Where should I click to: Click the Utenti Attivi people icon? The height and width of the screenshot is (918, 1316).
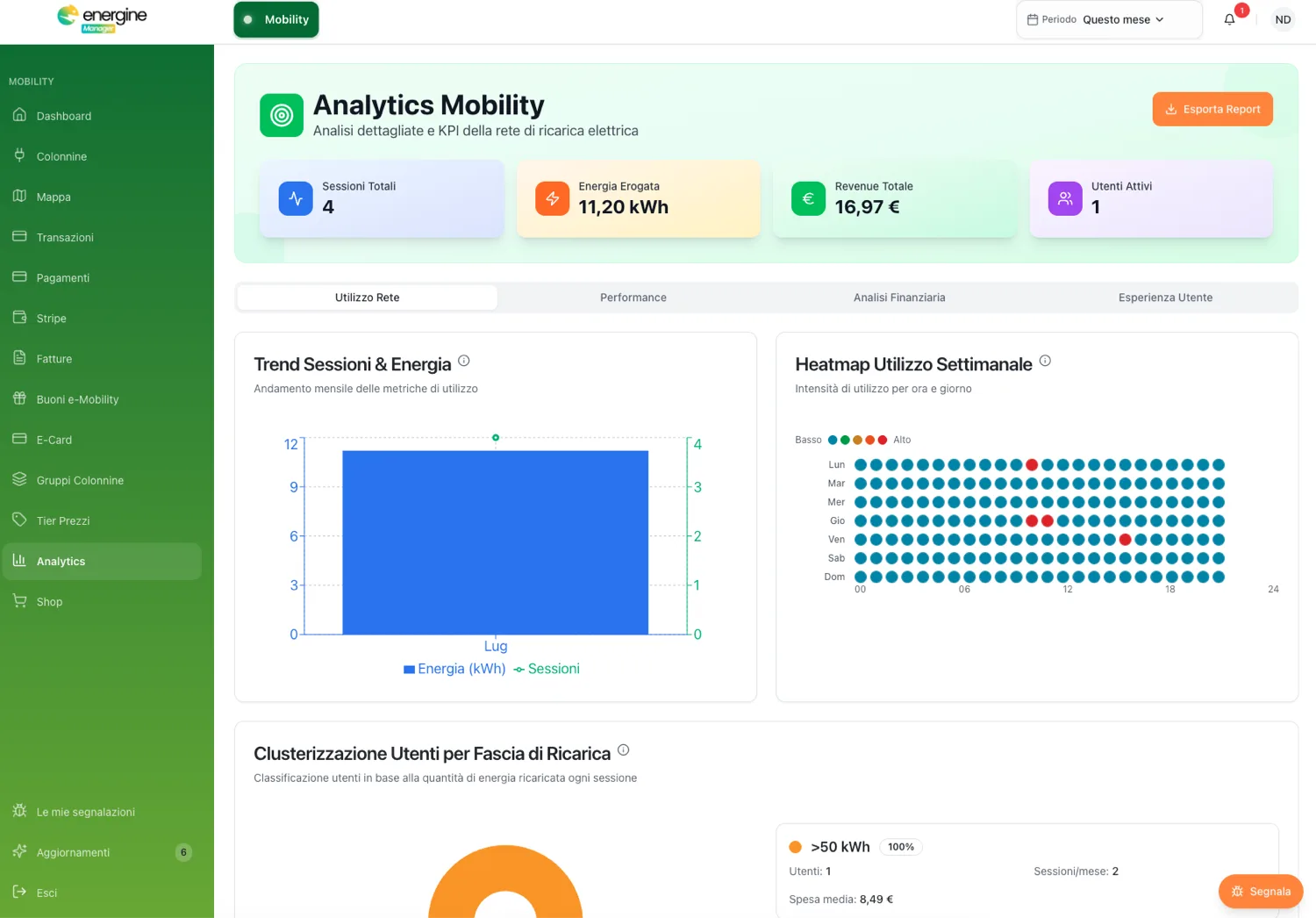click(1065, 198)
